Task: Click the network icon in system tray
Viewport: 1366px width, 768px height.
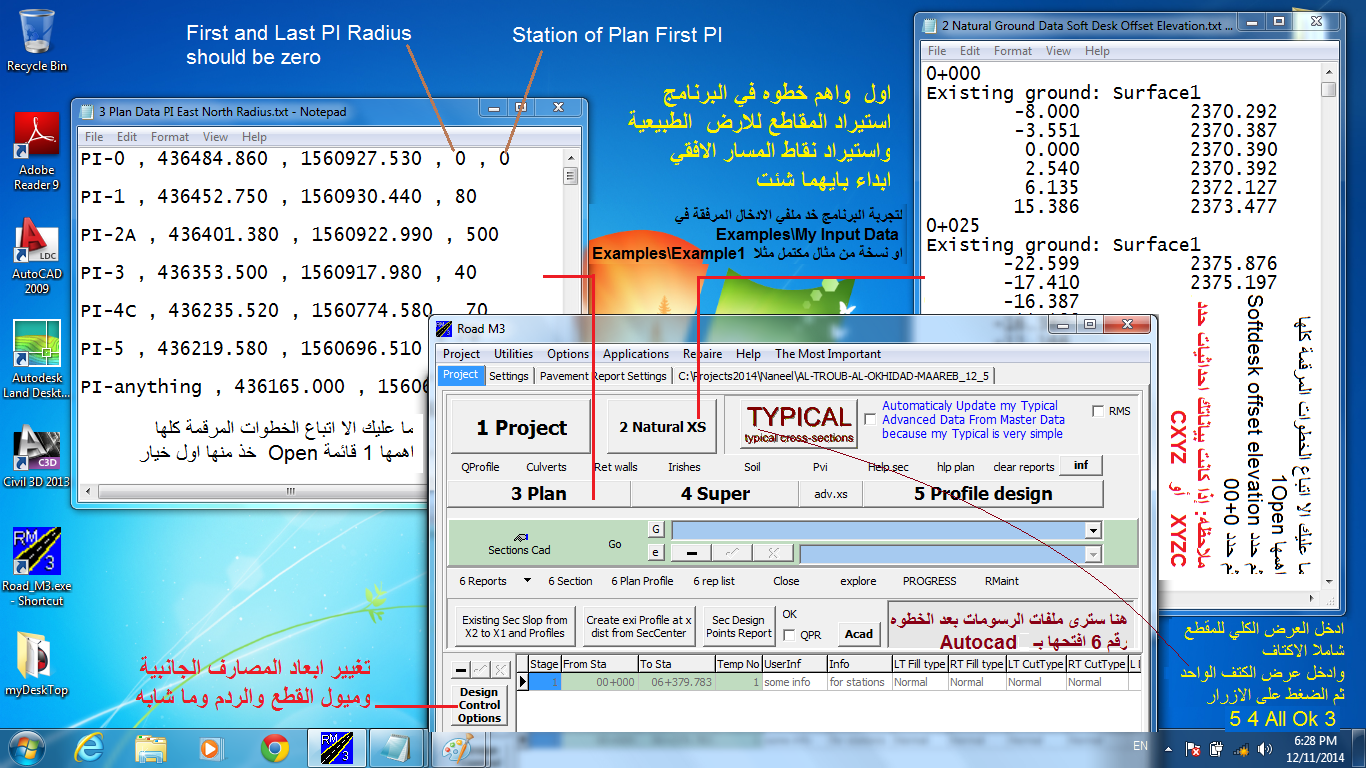Action: pyautogui.click(x=1242, y=748)
